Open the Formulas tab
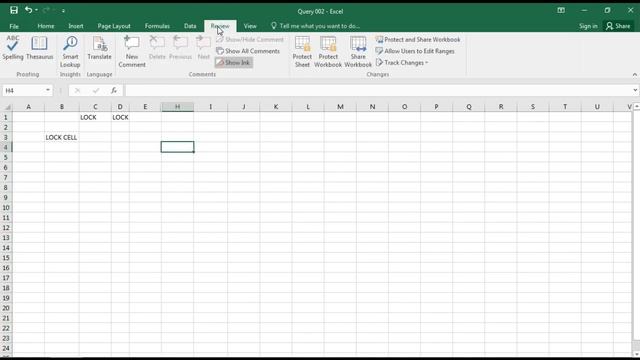 pyautogui.click(x=157, y=26)
